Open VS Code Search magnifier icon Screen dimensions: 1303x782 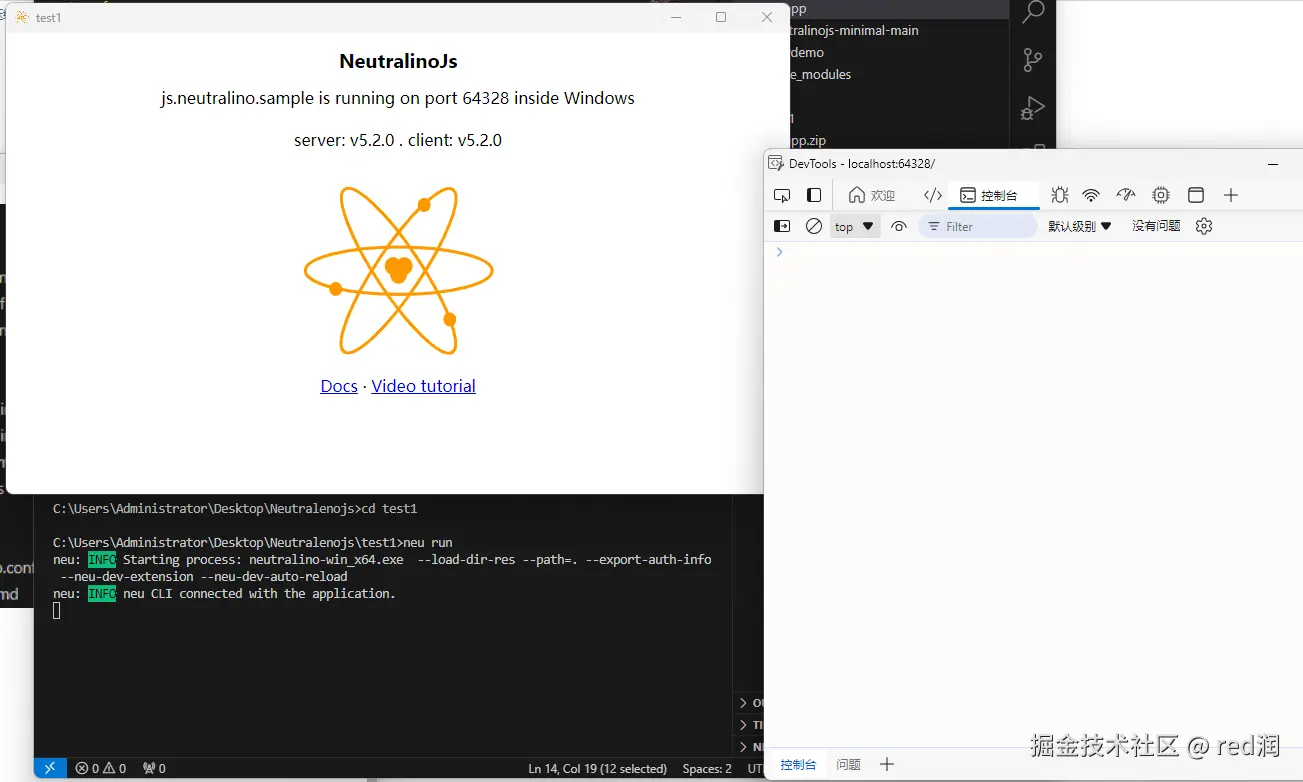click(x=1032, y=12)
